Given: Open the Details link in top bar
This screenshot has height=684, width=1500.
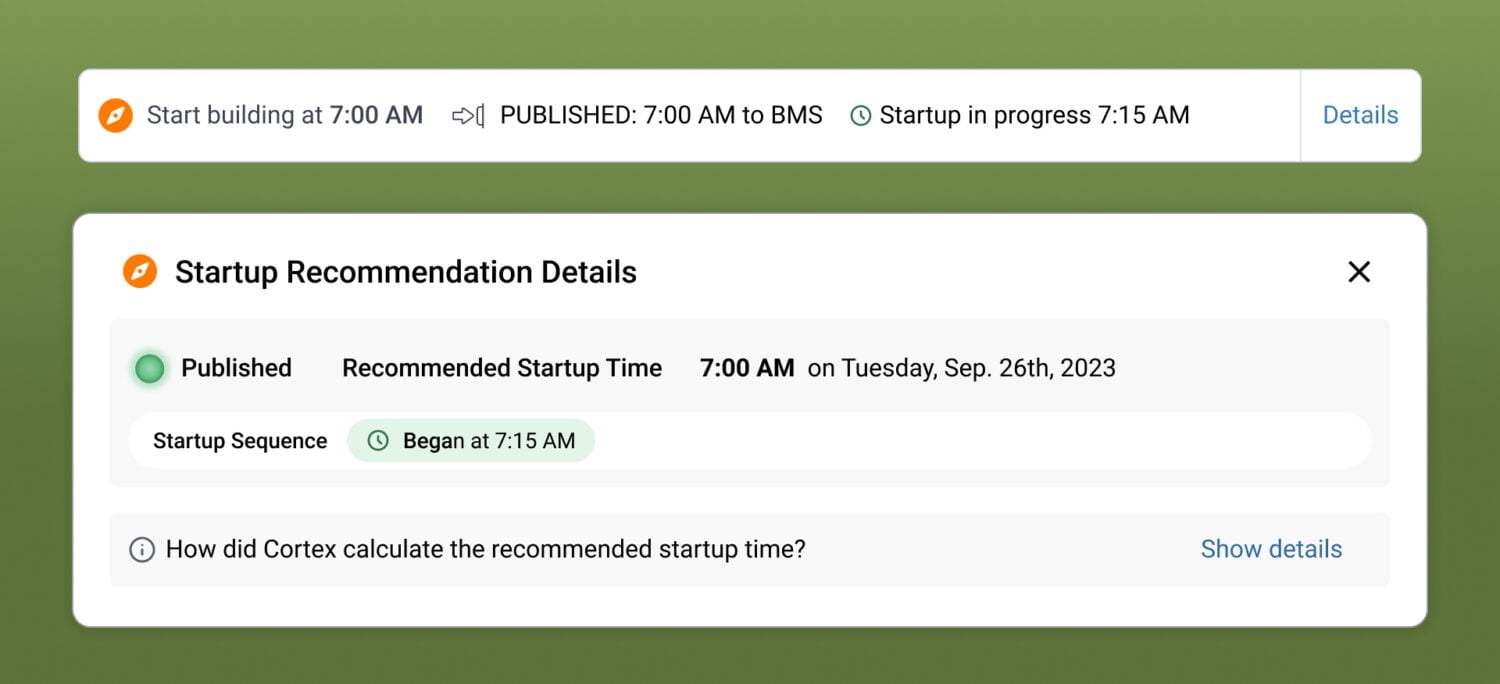Looking at the screenshot, I should (1360, 115).
